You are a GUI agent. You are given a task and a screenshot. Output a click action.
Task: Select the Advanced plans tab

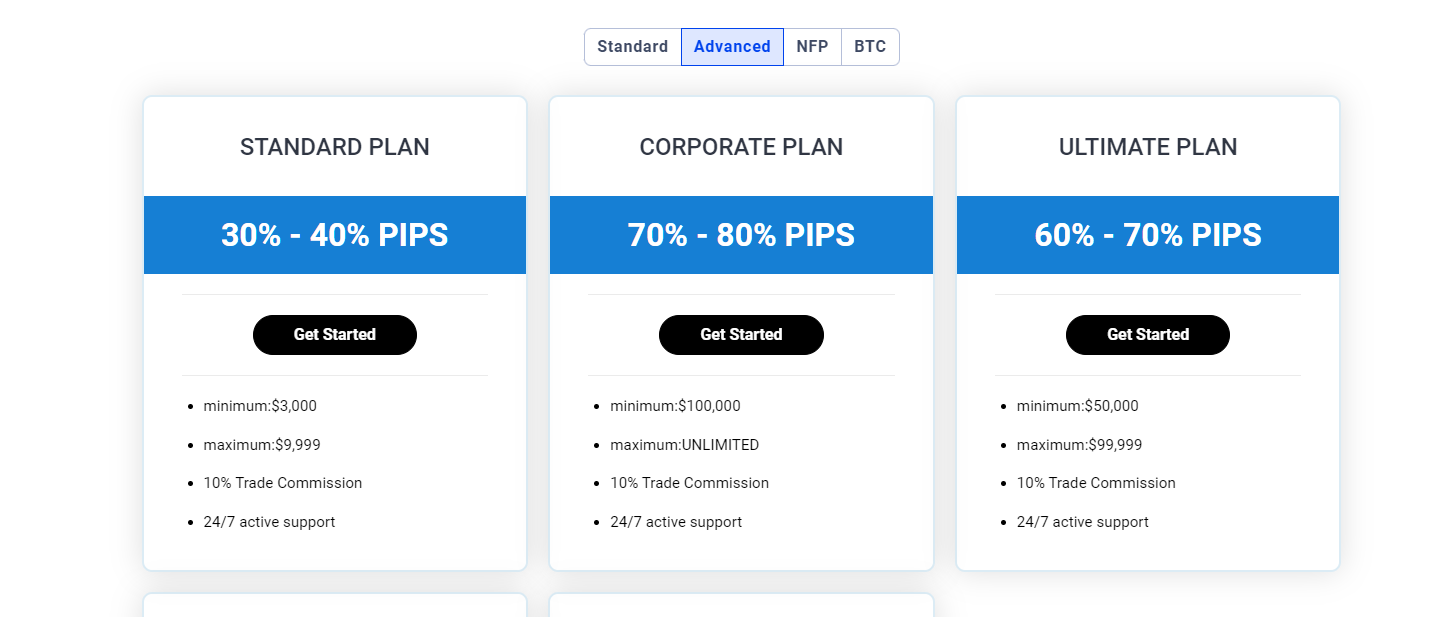[x=732, y=46]
